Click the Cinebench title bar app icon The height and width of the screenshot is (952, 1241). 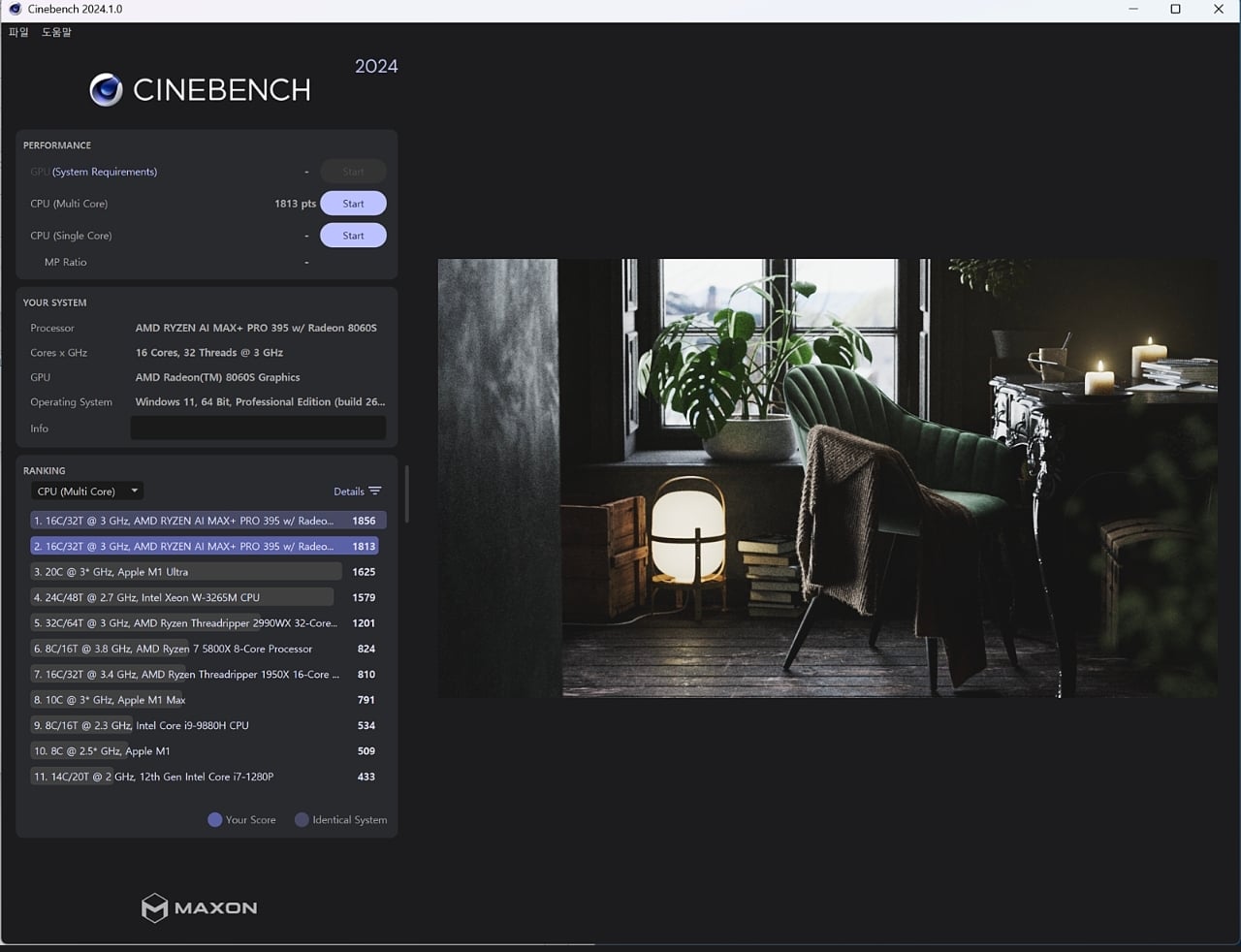pos(15,10)
